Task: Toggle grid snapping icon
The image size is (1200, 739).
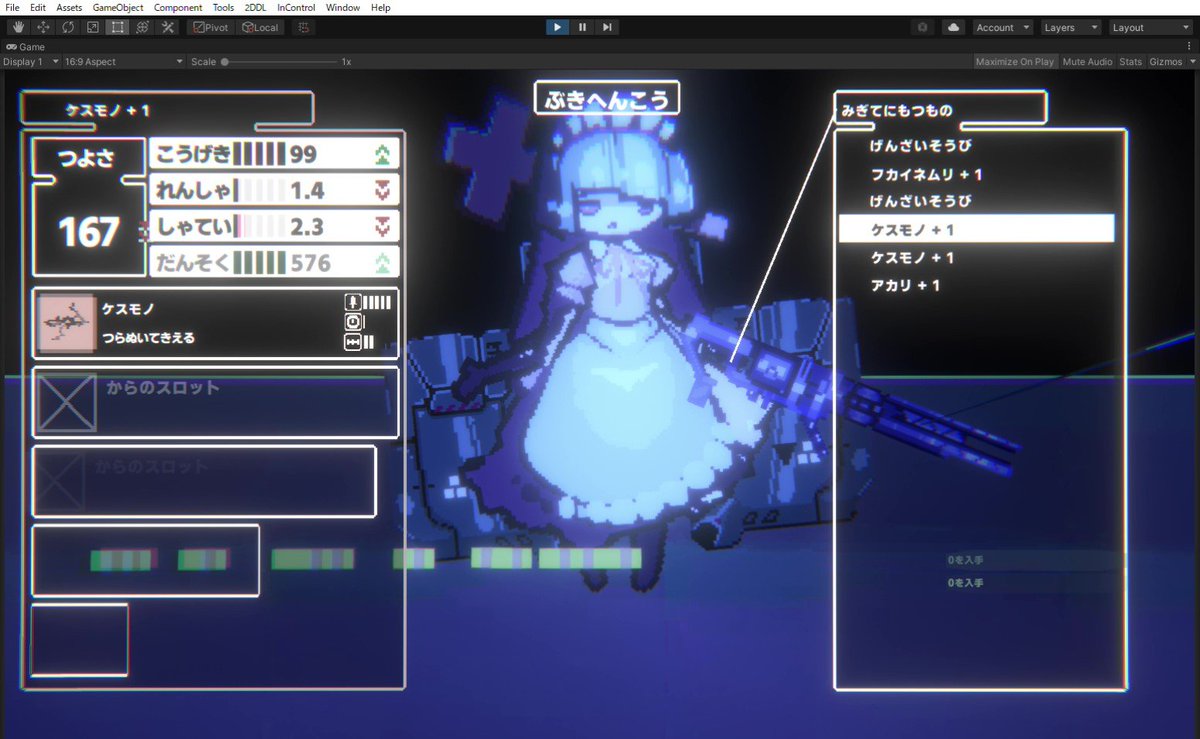Action: point(304,27)
